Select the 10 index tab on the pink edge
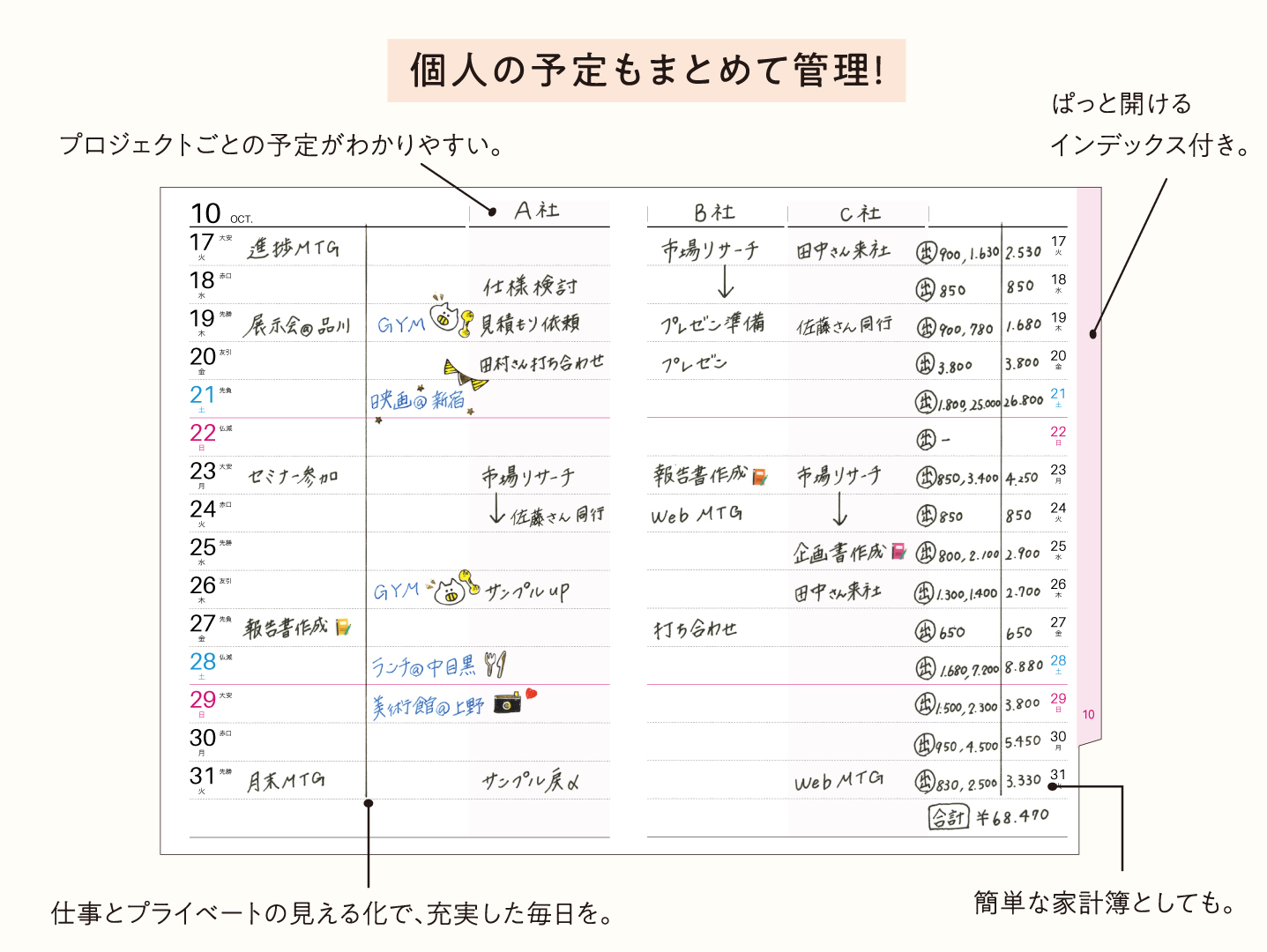This screenshot has height=952, width=1267. 1089,714
